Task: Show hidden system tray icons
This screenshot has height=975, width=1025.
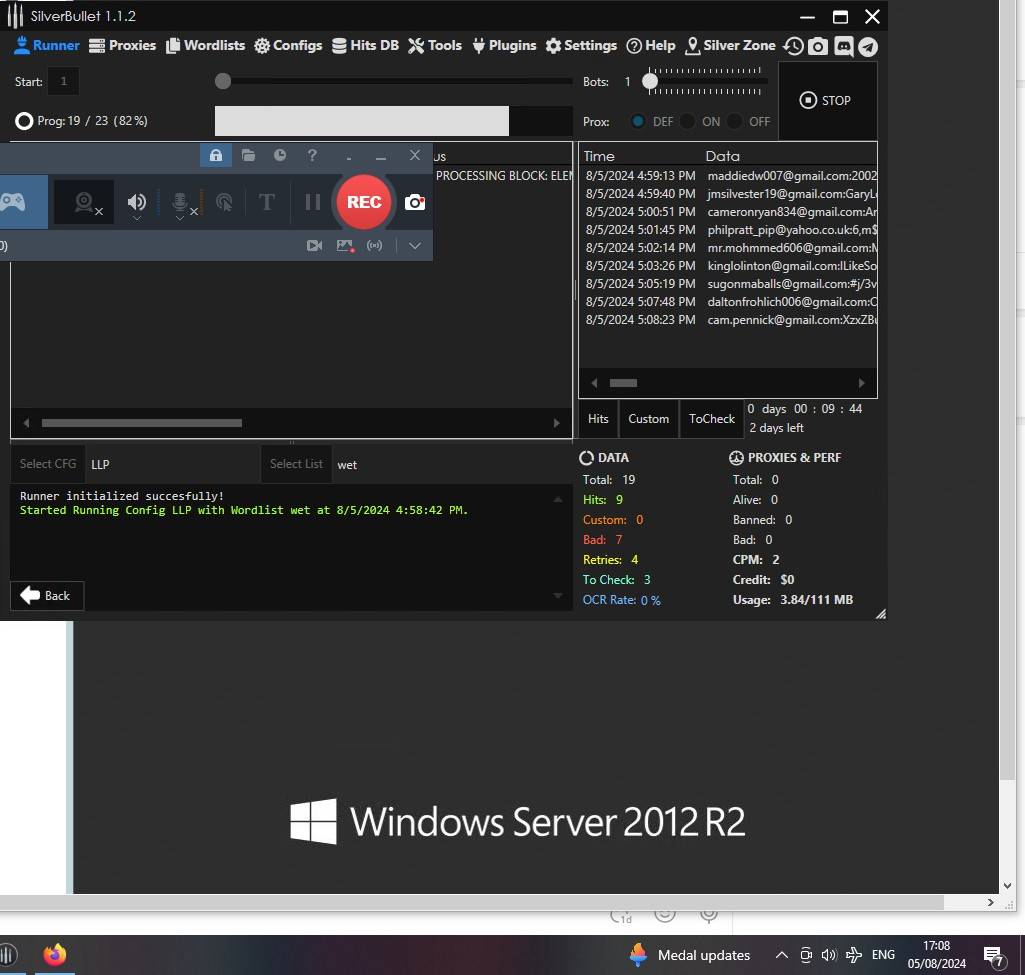Action: [x=782, y=955]
